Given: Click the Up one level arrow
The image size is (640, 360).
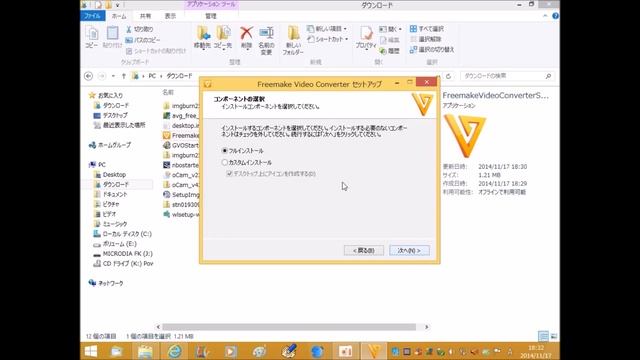Looking at the screenshot, I should tap(124, 76).
